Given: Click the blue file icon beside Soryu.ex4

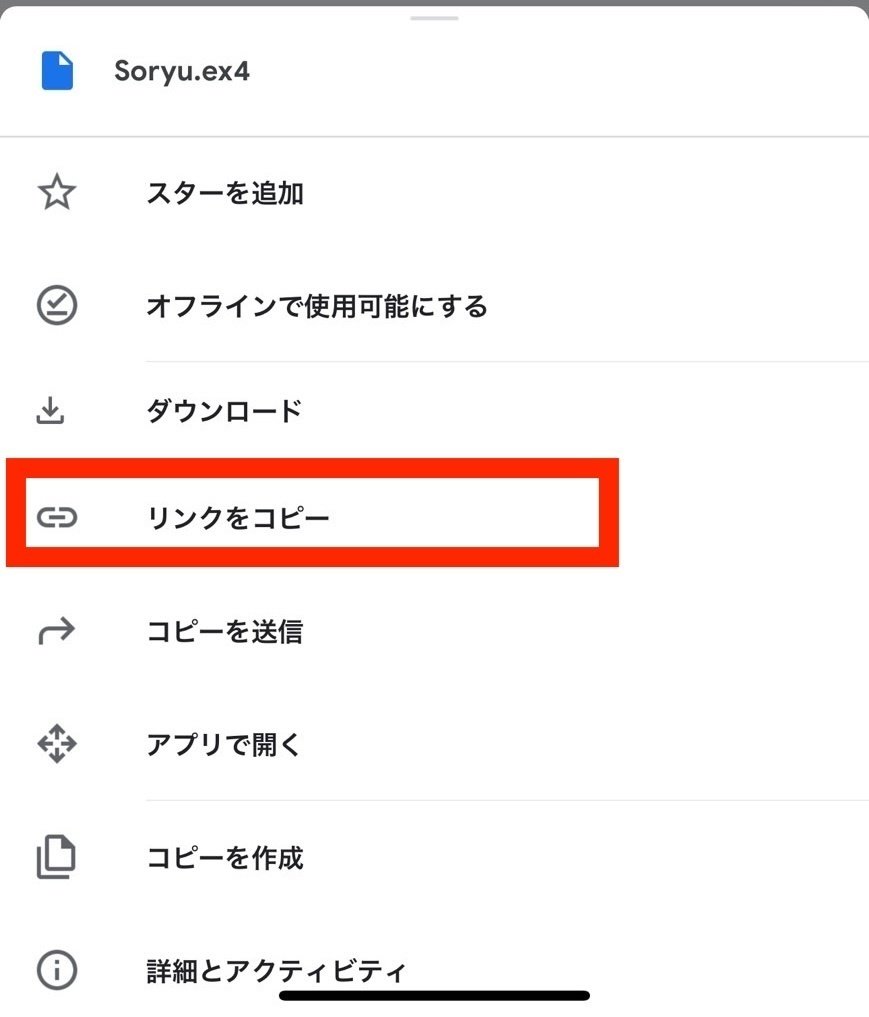Looking at the screenshot, I should [x=57, y=72].
